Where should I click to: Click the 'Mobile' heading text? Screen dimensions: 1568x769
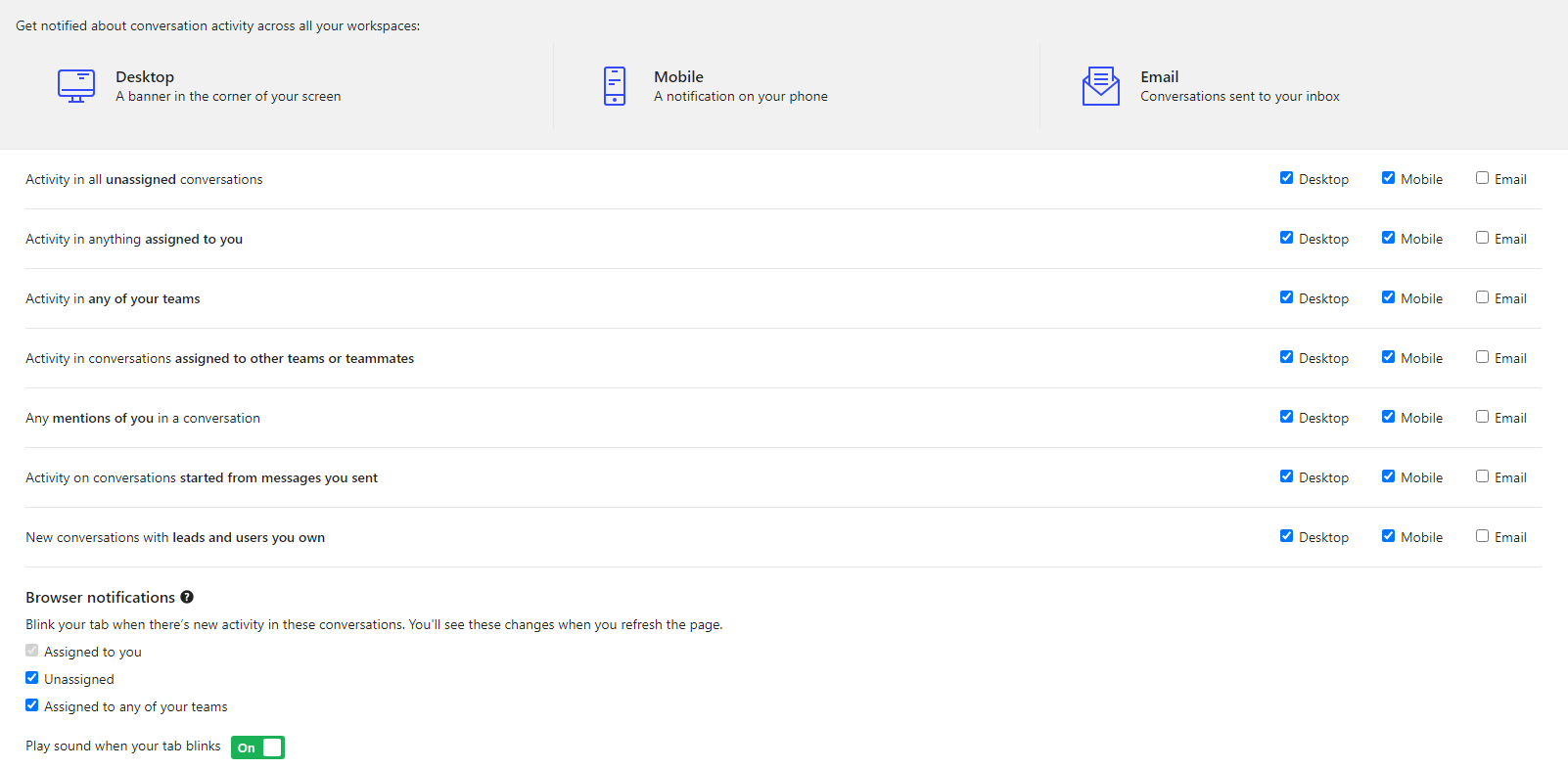tap(678, 76)
